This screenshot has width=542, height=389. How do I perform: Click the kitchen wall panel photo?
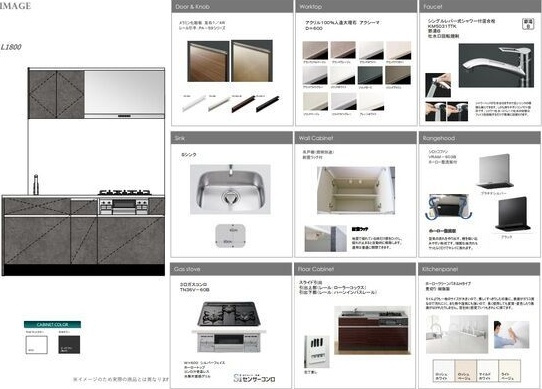pyautogui.click(x=457, y=334)
